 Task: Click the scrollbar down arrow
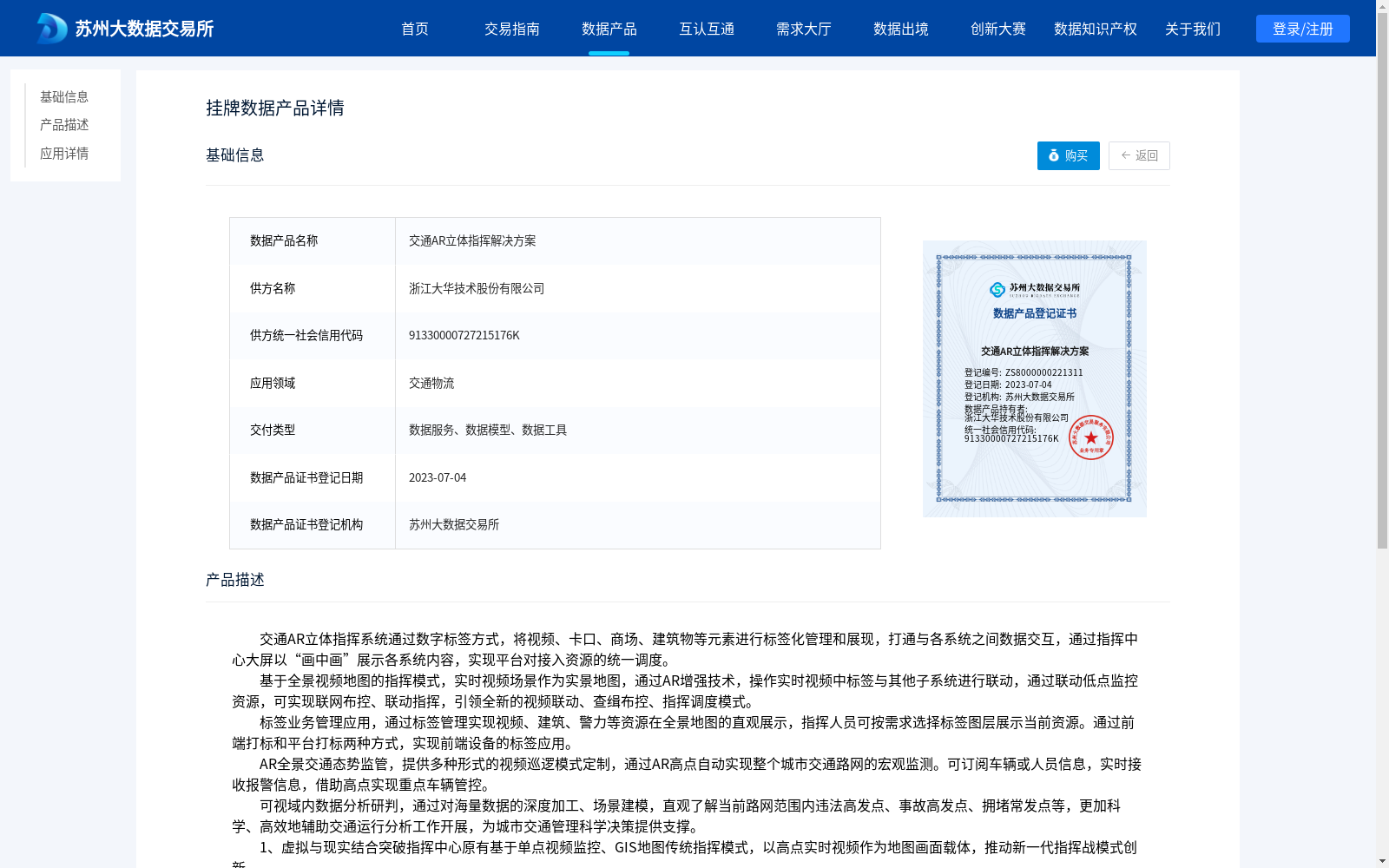pyautogui.click(x=1382, y=861)
